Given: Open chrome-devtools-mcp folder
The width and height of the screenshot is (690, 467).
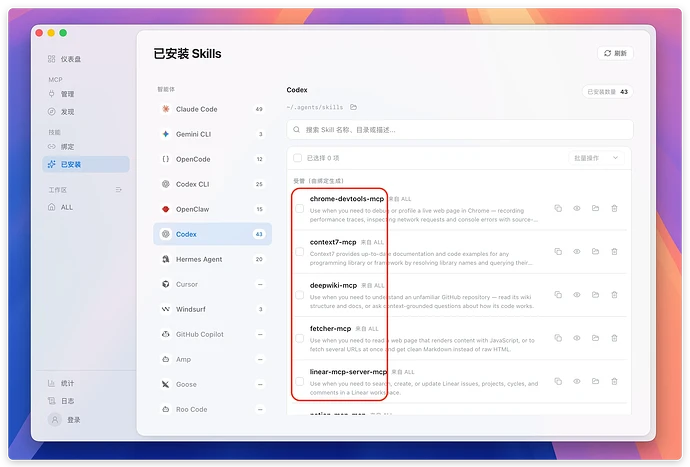Looking at the screenshot, I should coord(595,209).
